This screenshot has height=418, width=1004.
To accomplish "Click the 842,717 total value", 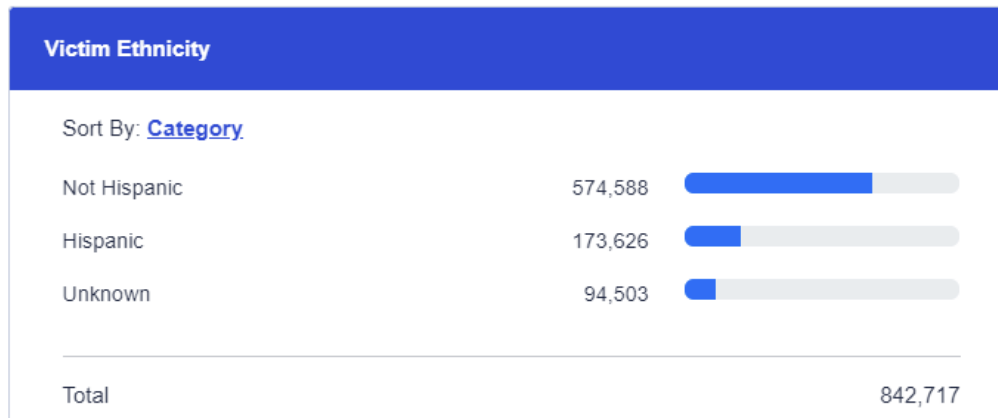I will [x=920, y=395].
